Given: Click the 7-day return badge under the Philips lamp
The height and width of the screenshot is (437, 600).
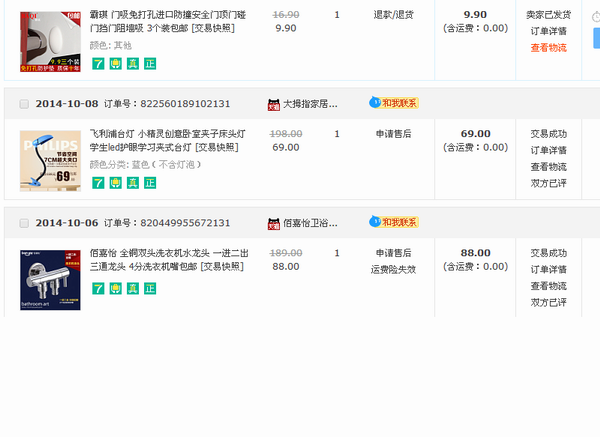Looking at the screenshot, I should (98, 183).
